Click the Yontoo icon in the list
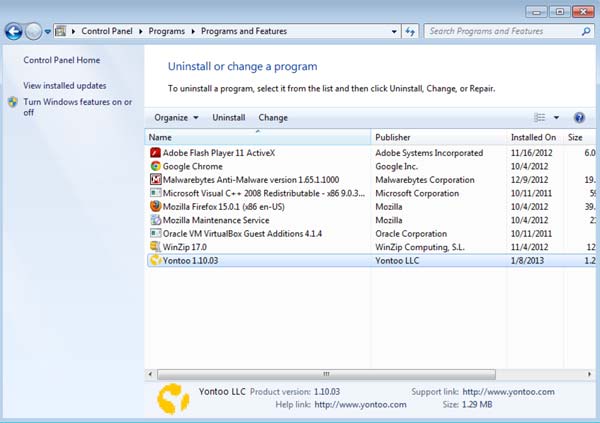 155,260
